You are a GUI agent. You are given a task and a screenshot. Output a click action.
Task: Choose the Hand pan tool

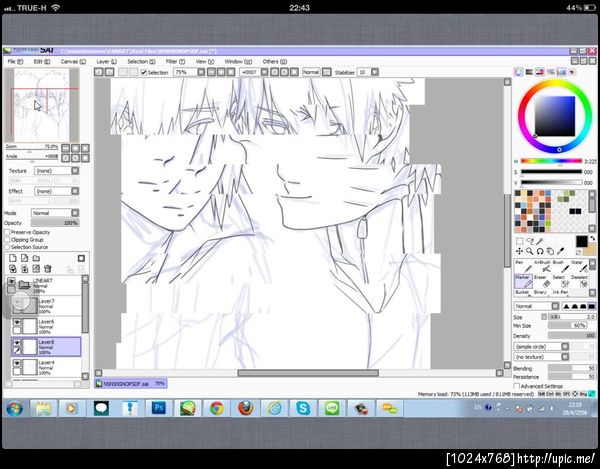[x=550, y=251]
